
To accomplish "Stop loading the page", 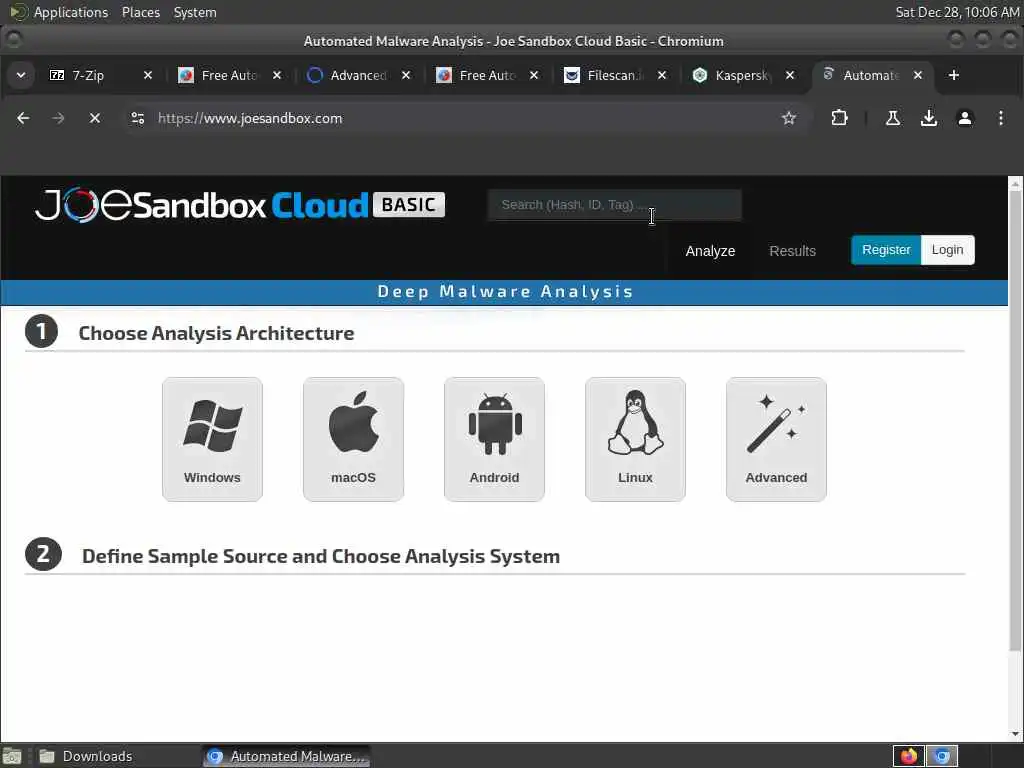I will click(x=95, y=118).
